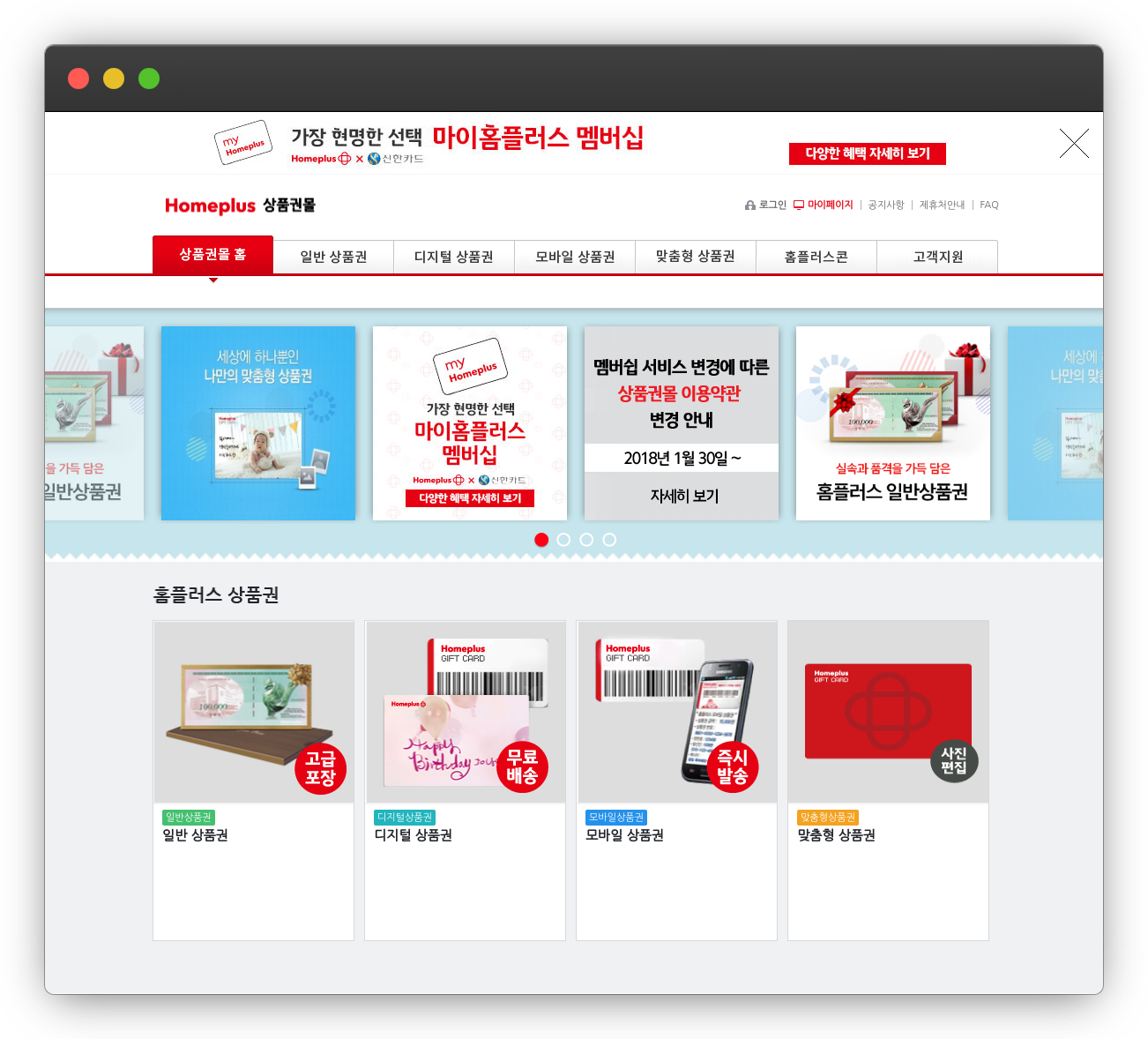Click the 모바일 상품권 product title

(x=625, y=835)
